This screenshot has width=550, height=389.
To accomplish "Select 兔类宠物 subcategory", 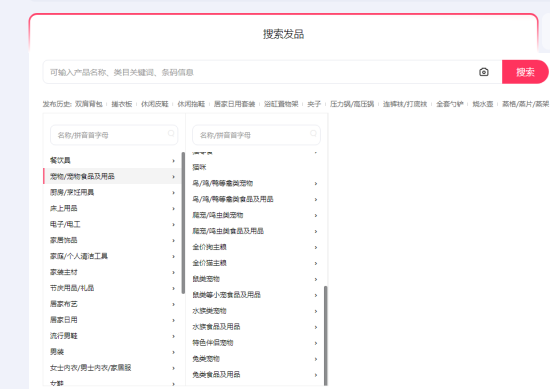I will (x=255, y=359).
